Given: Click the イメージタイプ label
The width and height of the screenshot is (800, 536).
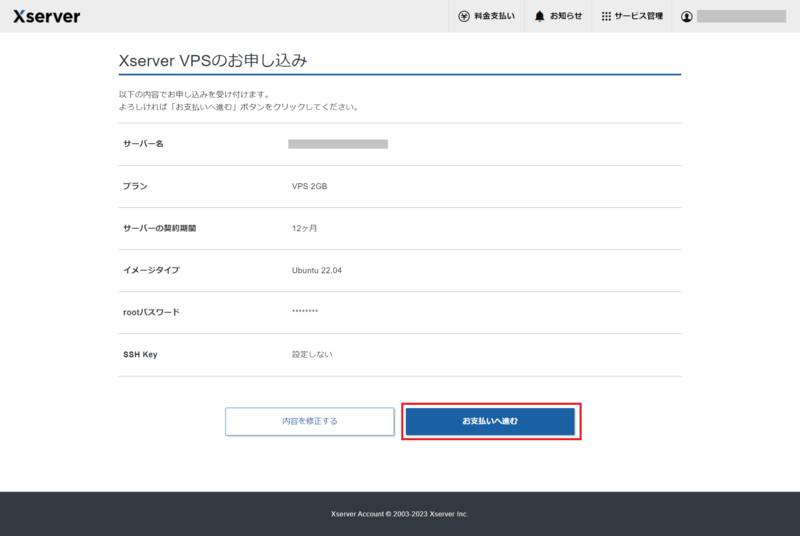Looking at the screenshot, I should (151, 270).
